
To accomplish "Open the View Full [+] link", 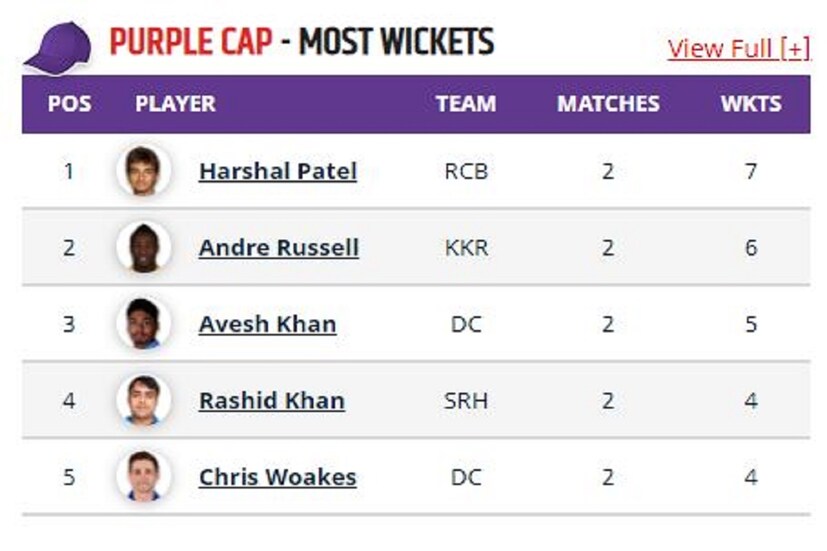I will click(738, 48).
